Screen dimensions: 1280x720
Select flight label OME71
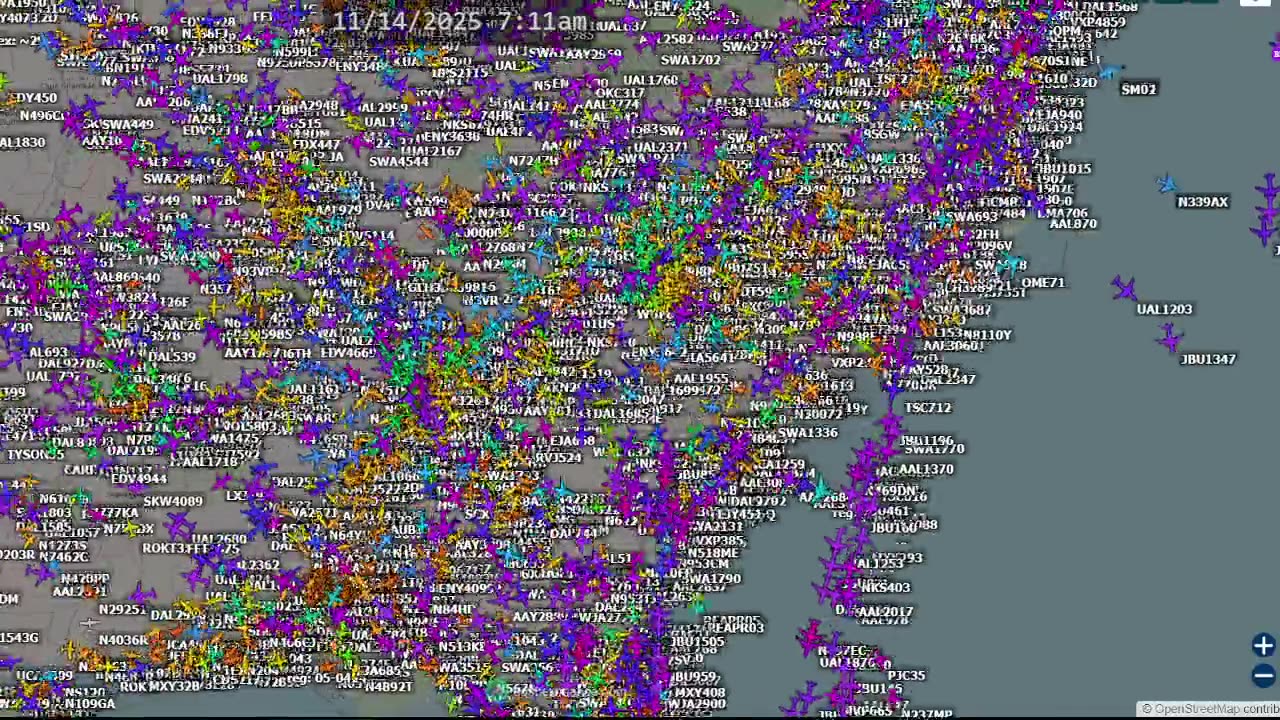pos(1043,283)
